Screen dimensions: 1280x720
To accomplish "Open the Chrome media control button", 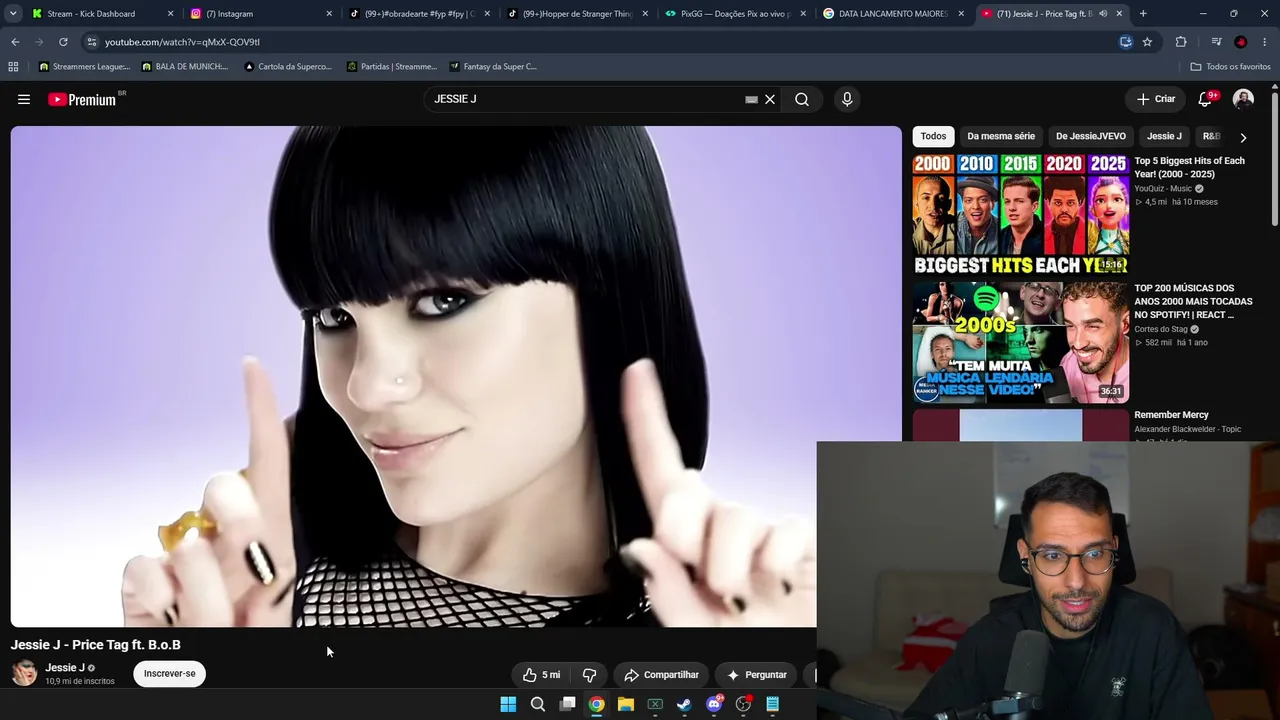I will point(1216,42).
